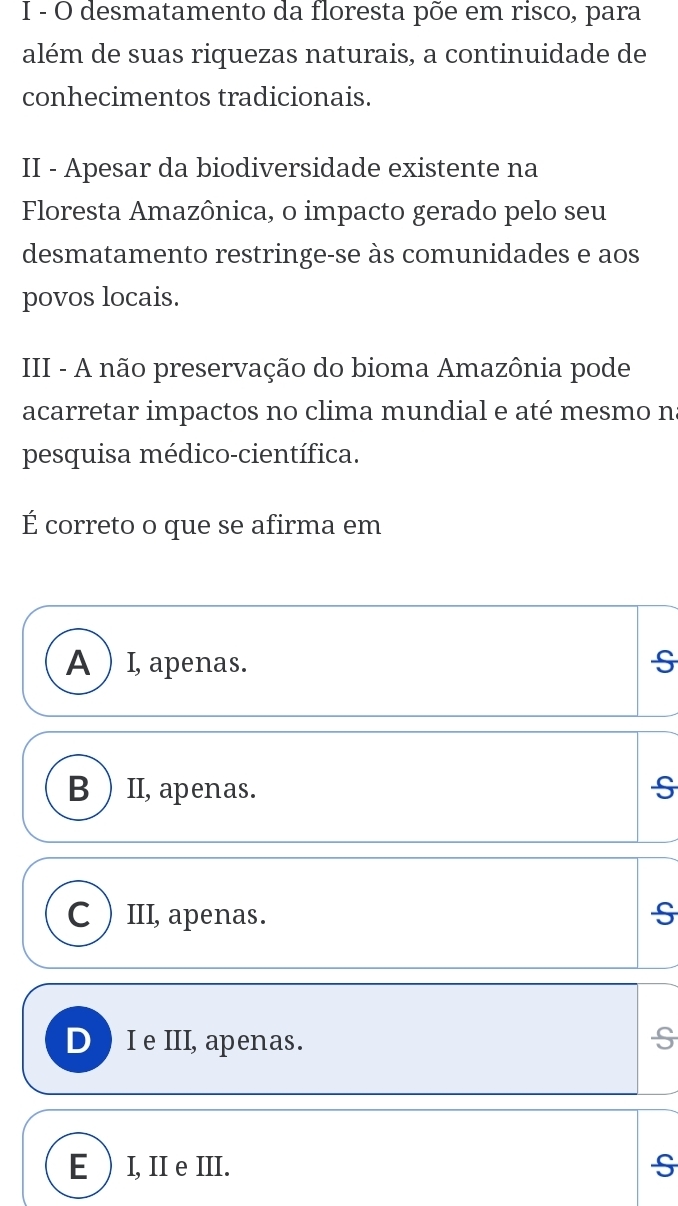Choose the answer text 'III, apenas.'
The height and width of the screenshot is (1206, 678).
pos(196,915)
